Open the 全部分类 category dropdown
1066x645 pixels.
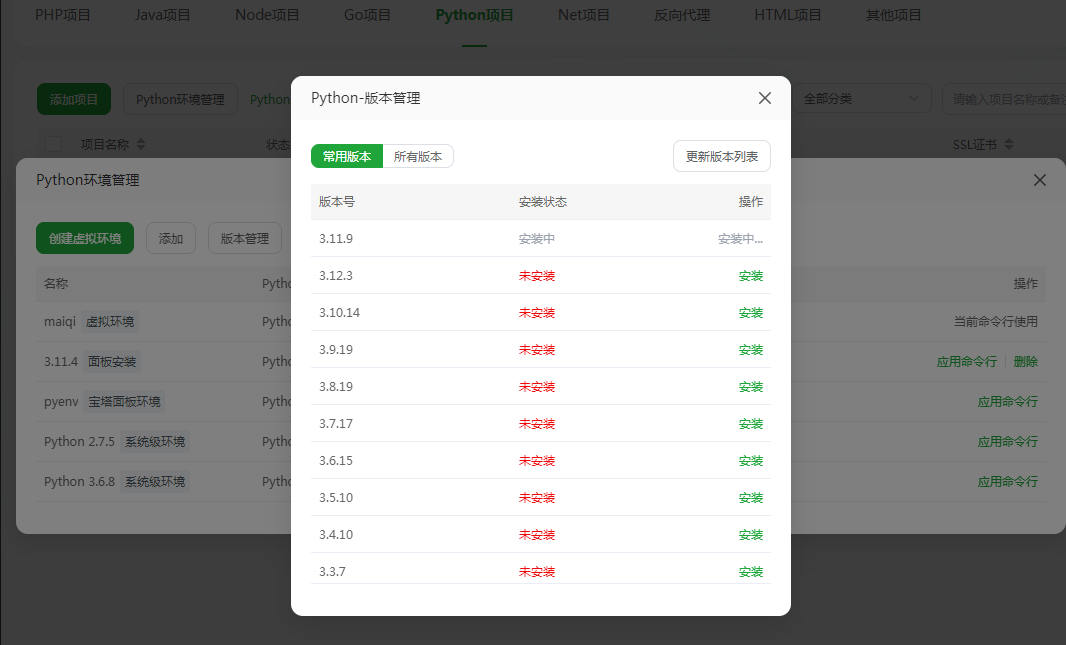[861, 99]
